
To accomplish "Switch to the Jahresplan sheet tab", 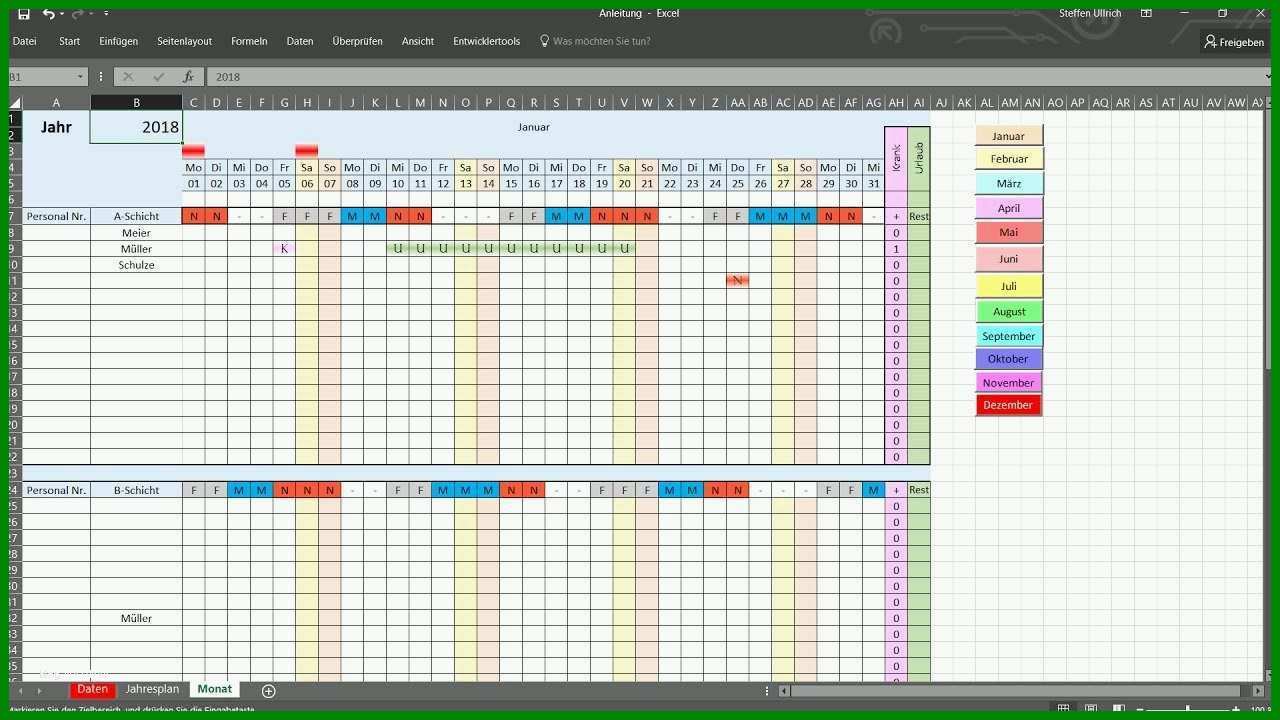I will point(152,689).
